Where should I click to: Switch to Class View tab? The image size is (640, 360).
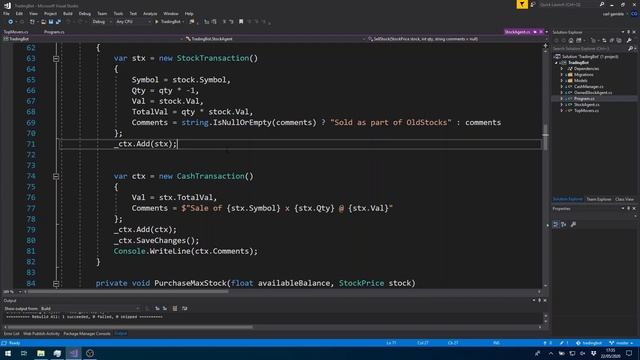pyautogui.click(x=624, y=199)
